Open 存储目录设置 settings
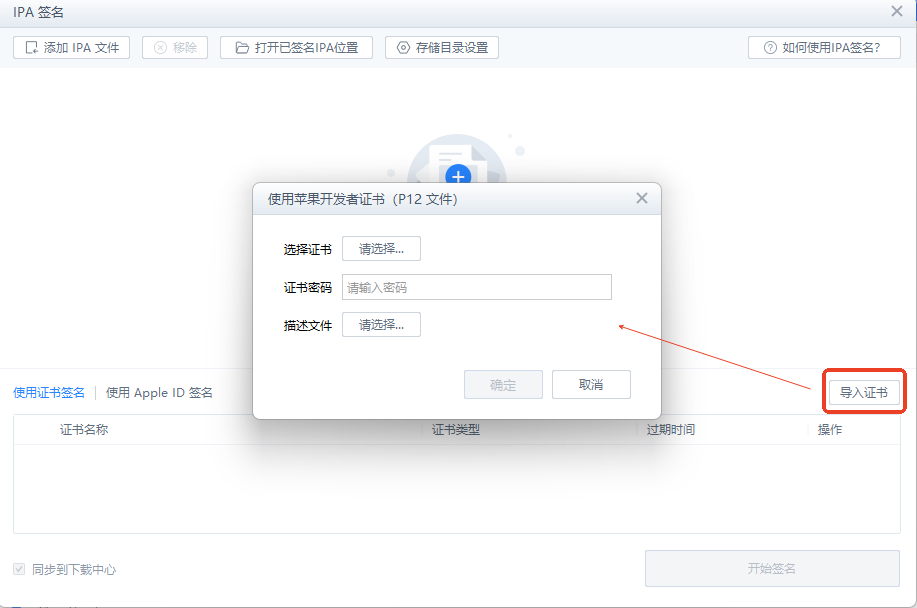This screenshot has height=608, width=917. 442,47
